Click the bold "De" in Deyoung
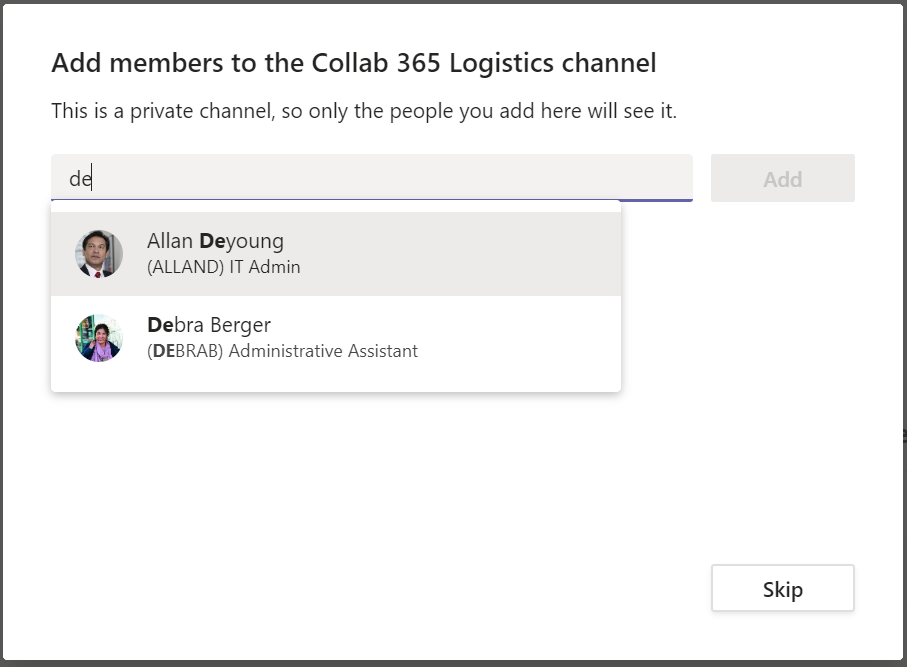Image resolution: width=907 pixels, height=667 pixels. click(x=212, y=241)
